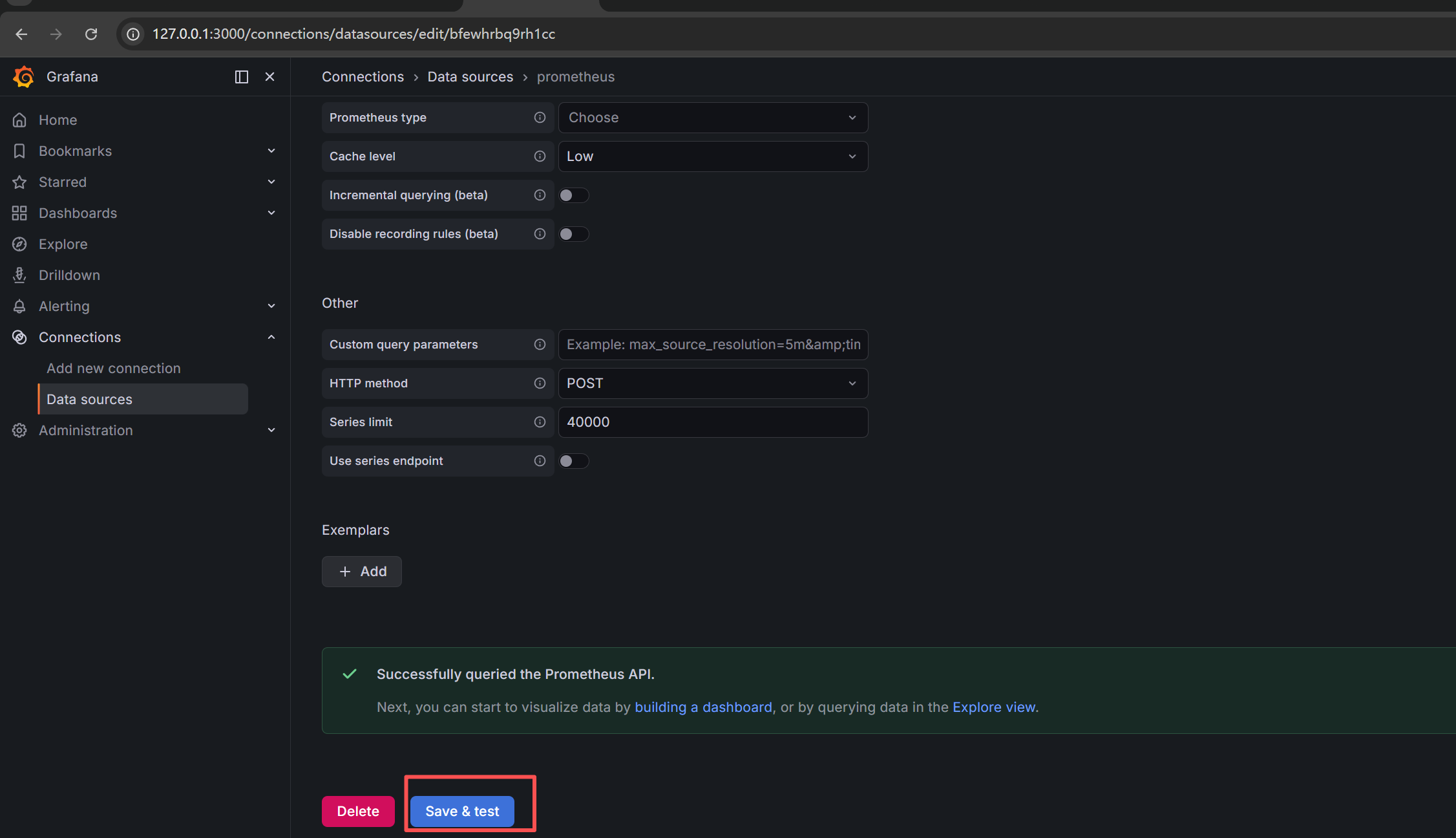Turn on Use series endpoint toggle

point(573,461)
